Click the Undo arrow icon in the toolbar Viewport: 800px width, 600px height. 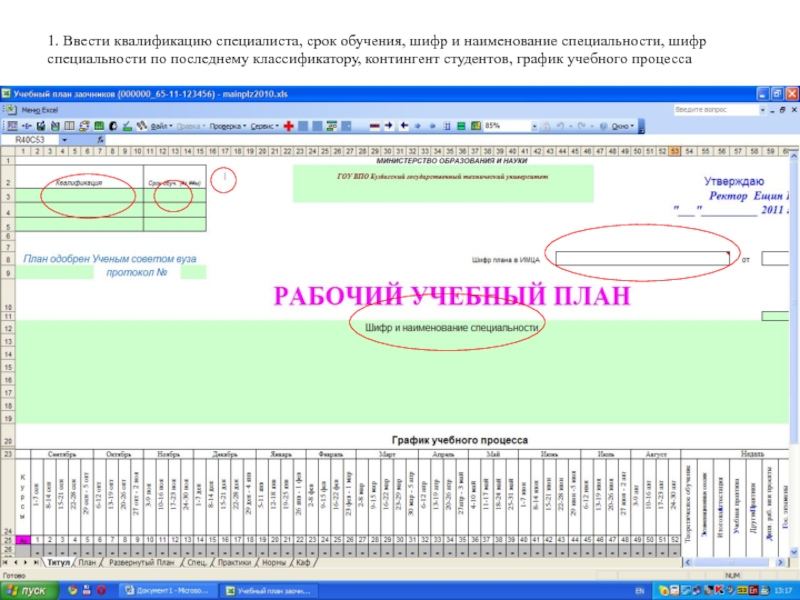(560, 126)
